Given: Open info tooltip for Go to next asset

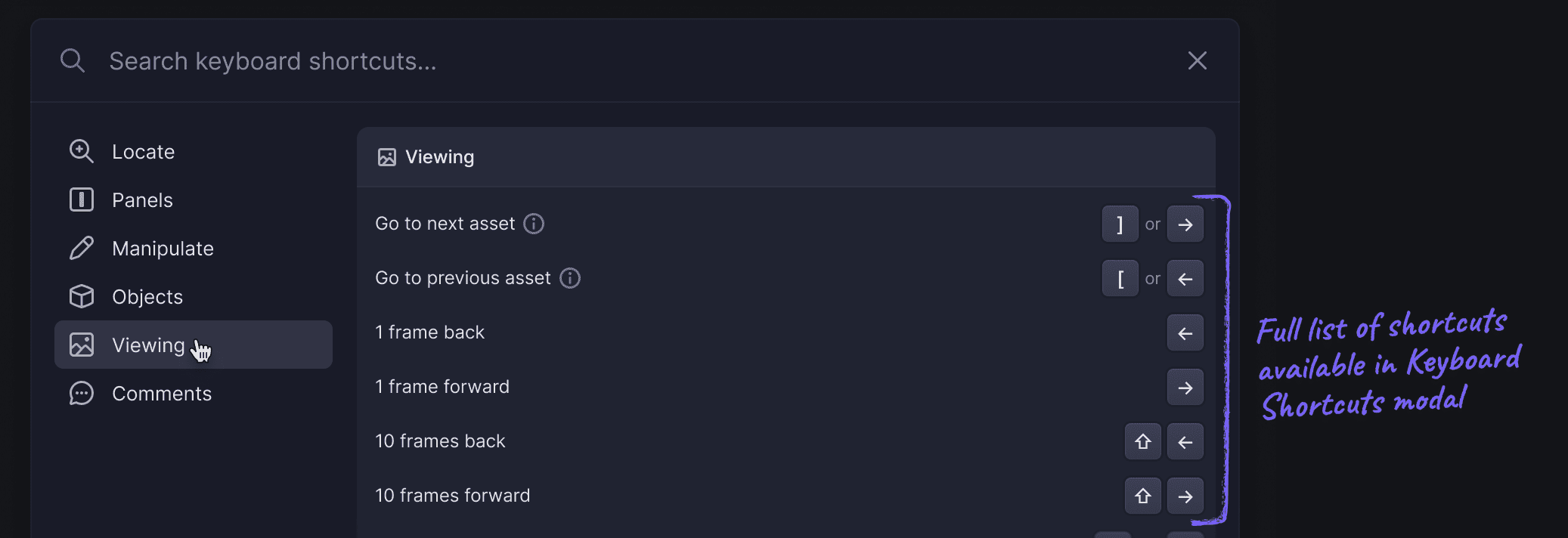Looking at the screenshot, I should click(x=534, y=223).
